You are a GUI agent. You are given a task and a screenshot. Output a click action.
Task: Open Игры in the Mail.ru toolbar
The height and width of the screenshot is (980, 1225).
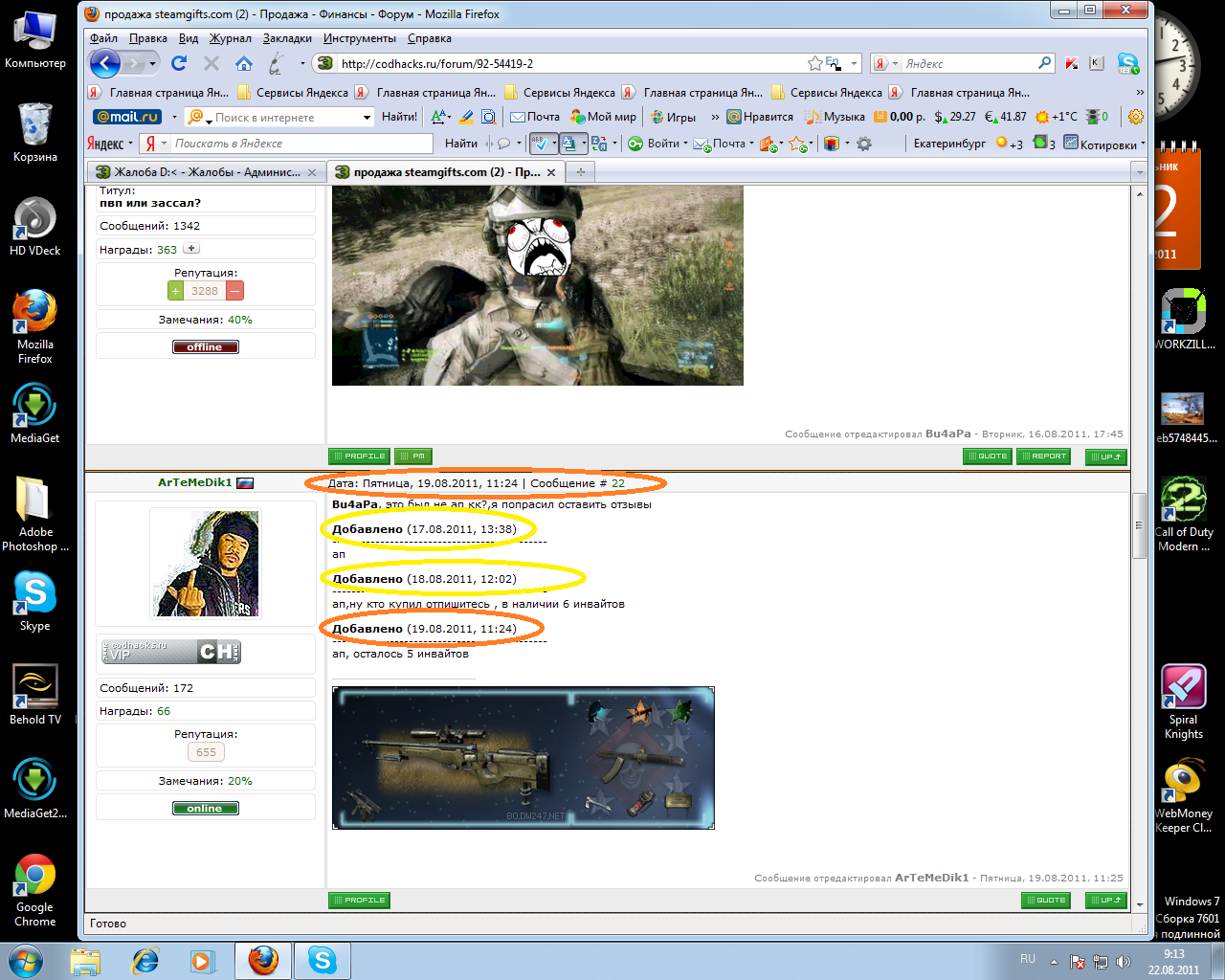[x=673, y=117]
